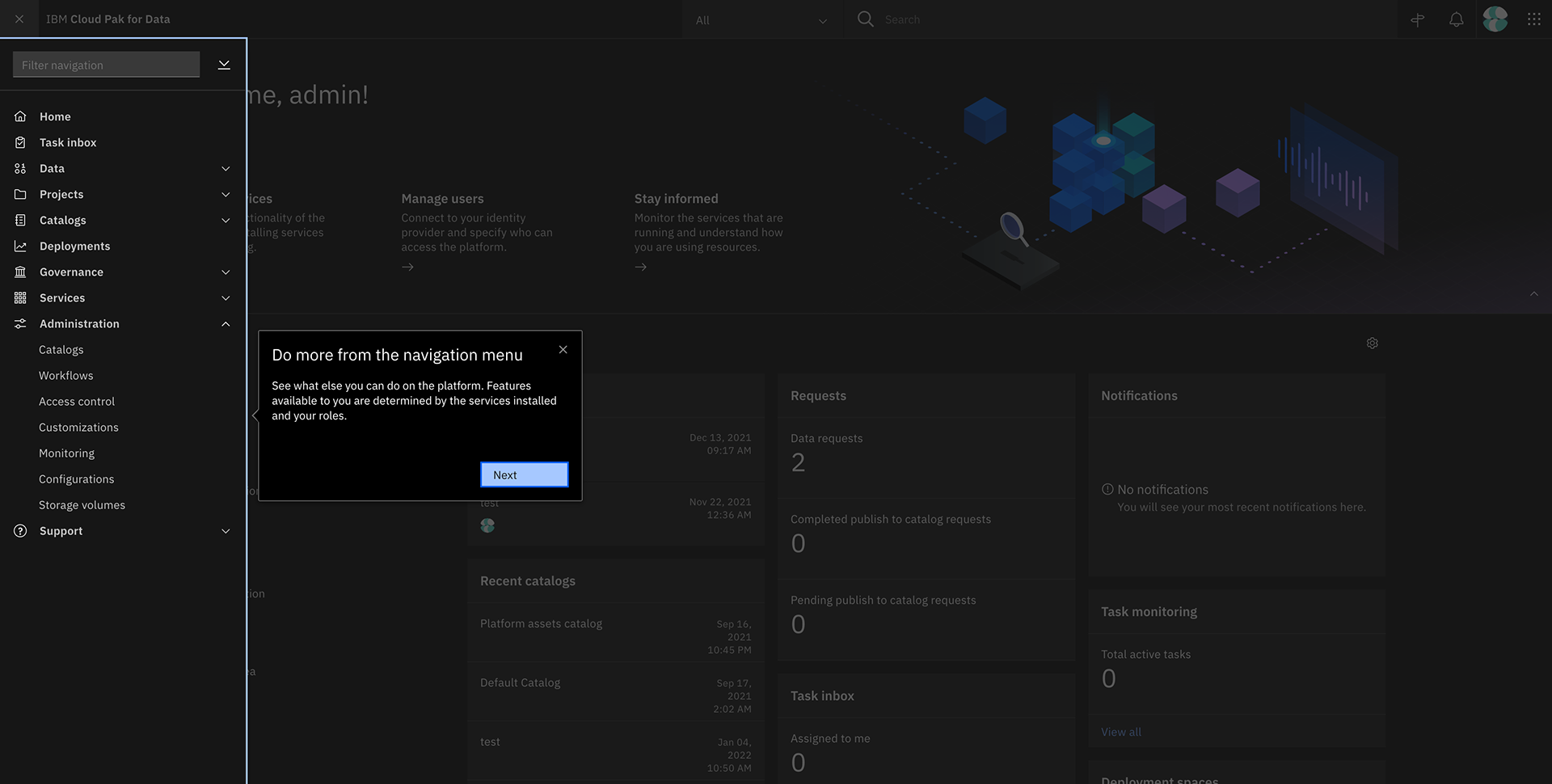The width and height of the screenshot is (1552, 784).
Task: Open test catalog in Recent catalogs
Action: click(490, 741)
